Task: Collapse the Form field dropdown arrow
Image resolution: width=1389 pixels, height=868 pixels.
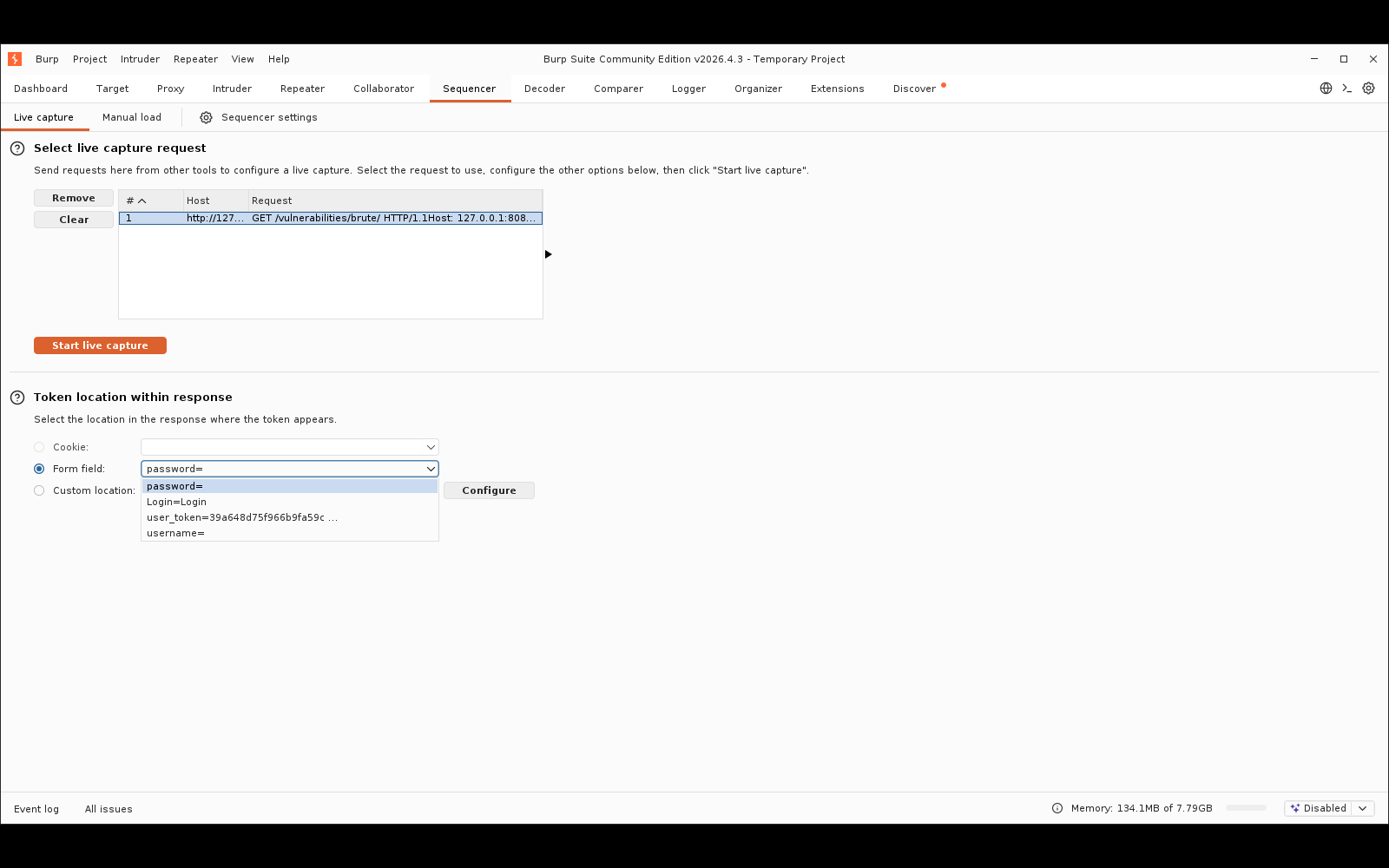Action: 430,469
